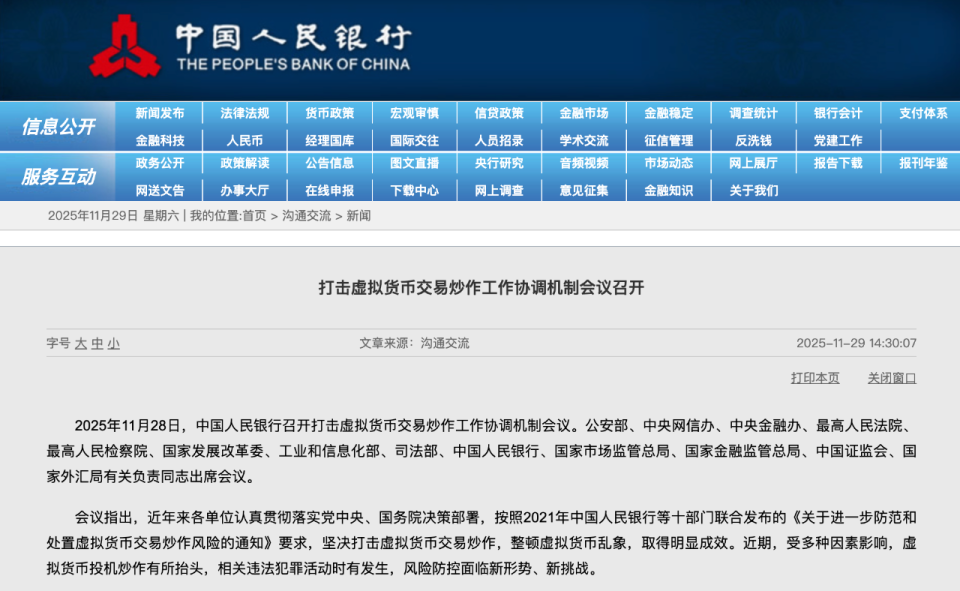Open the 新闻发布 menu
This screenshot has width=960, height=591.
tap(157, 112)
